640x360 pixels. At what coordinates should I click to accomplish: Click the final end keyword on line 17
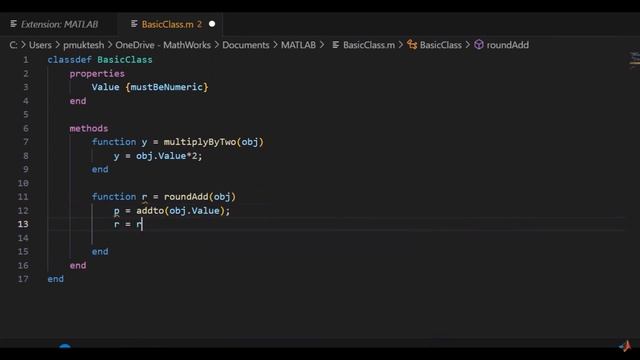click(56, 279)
